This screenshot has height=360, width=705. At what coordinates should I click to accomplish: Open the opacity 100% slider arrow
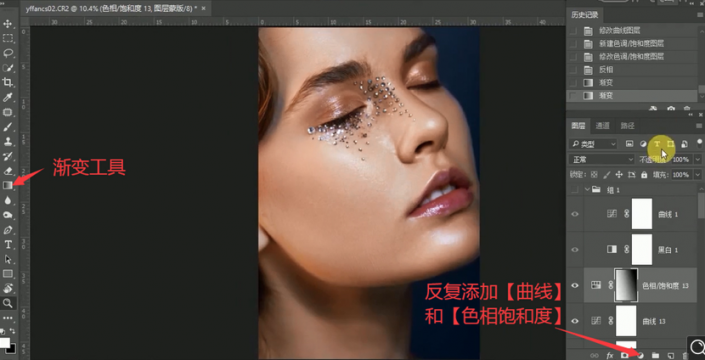[x=698, y=160]
